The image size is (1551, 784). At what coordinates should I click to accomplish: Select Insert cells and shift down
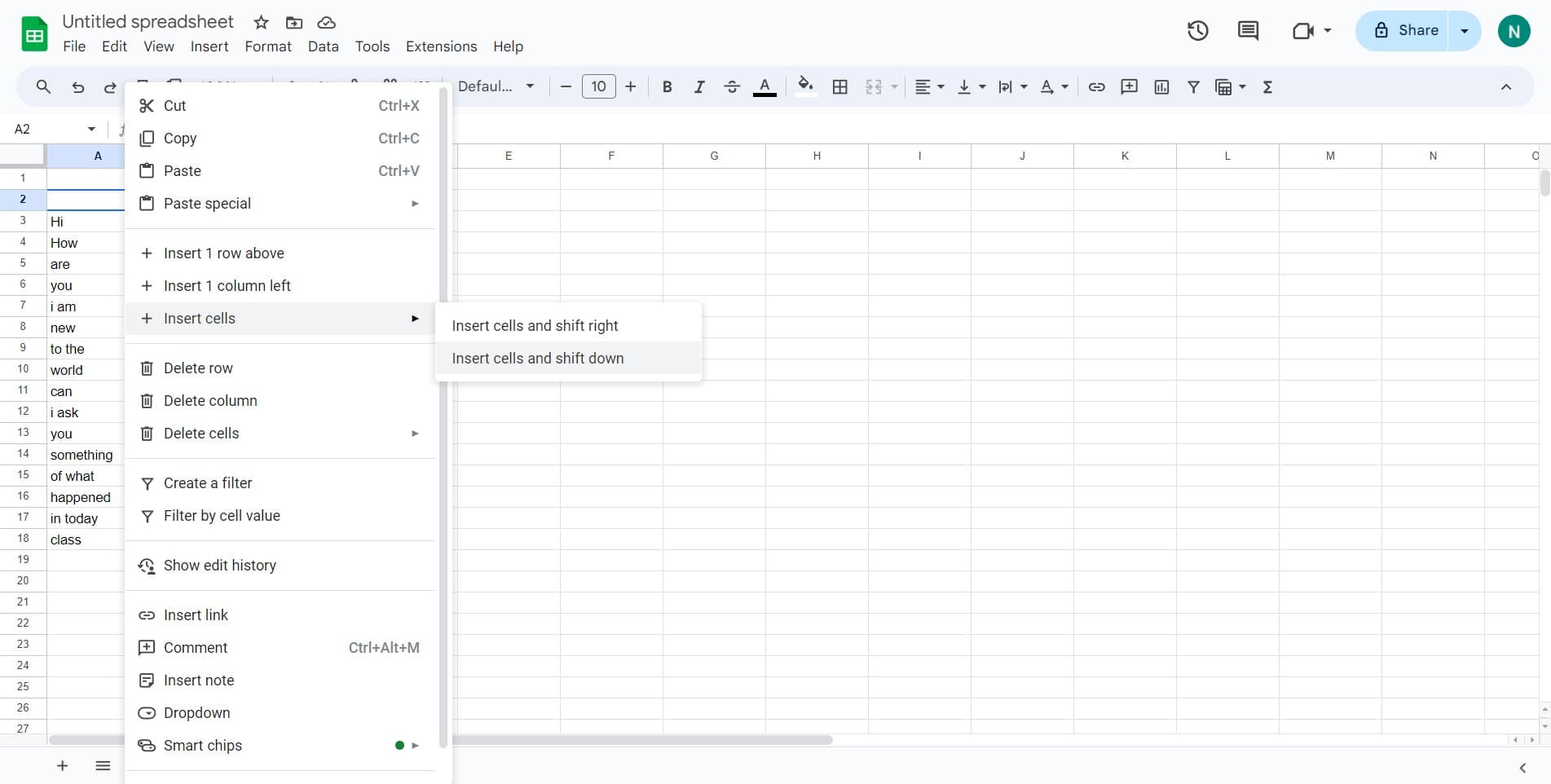click(538, 358)
